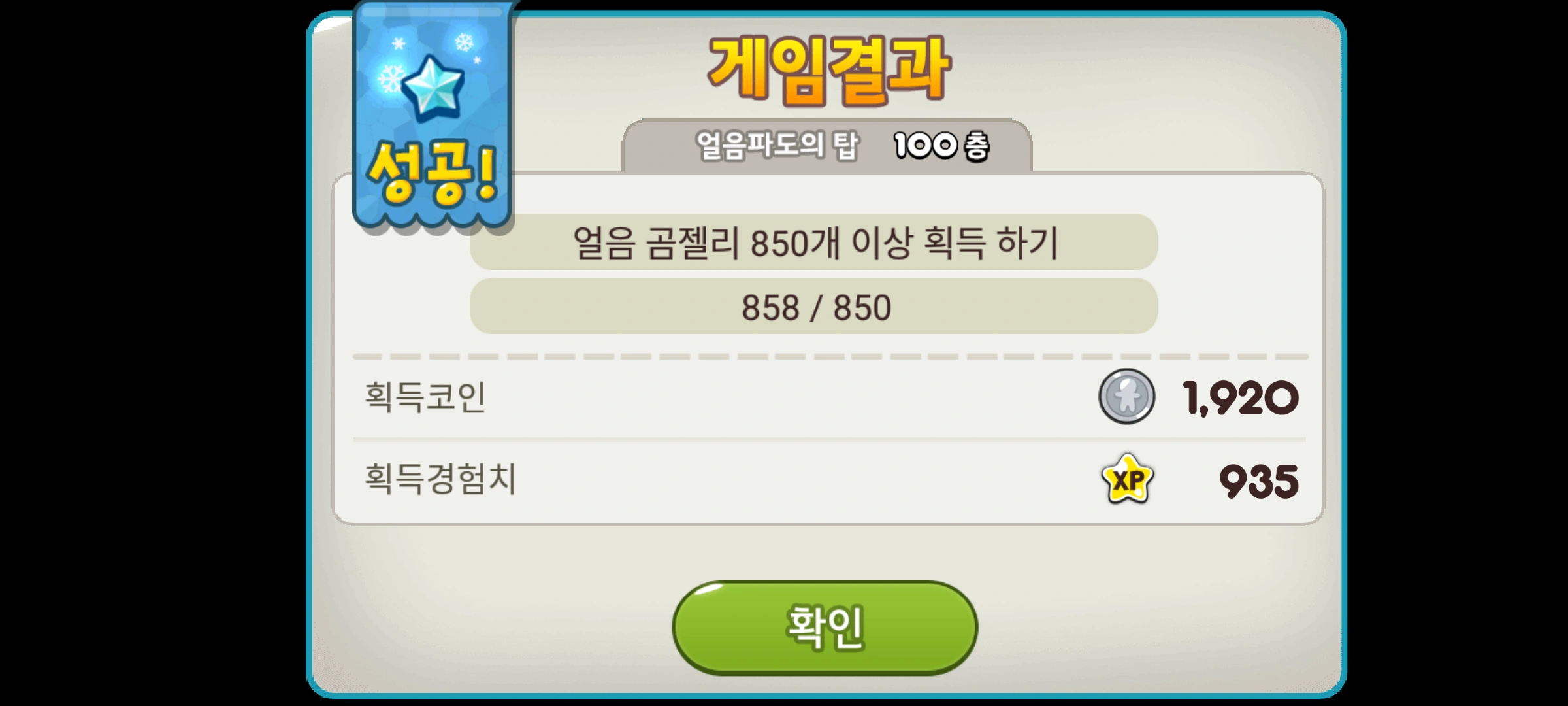Click the silver coin icon

point(1126,396)
